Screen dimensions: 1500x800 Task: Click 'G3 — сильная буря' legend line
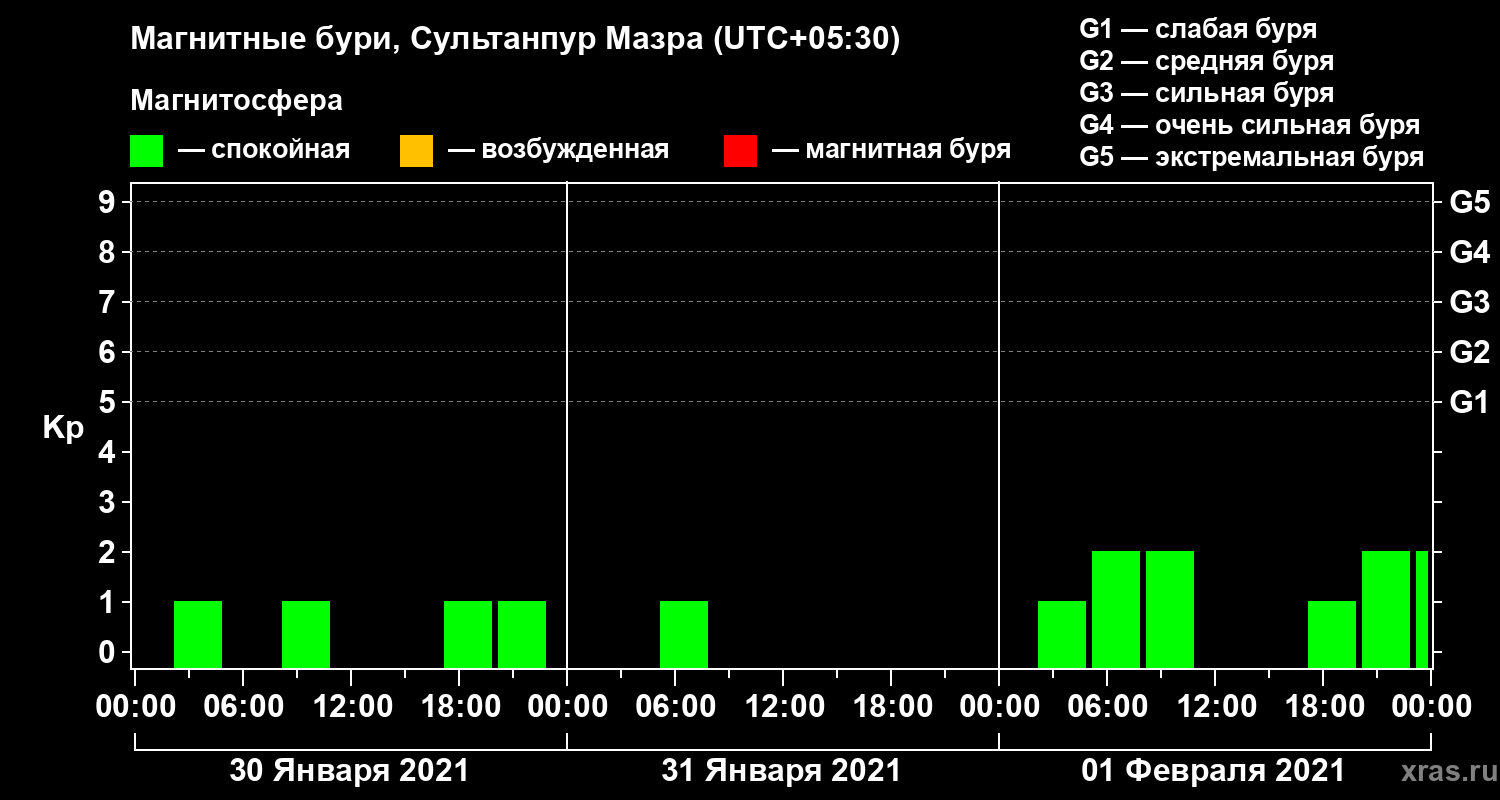pos(1207,93)
